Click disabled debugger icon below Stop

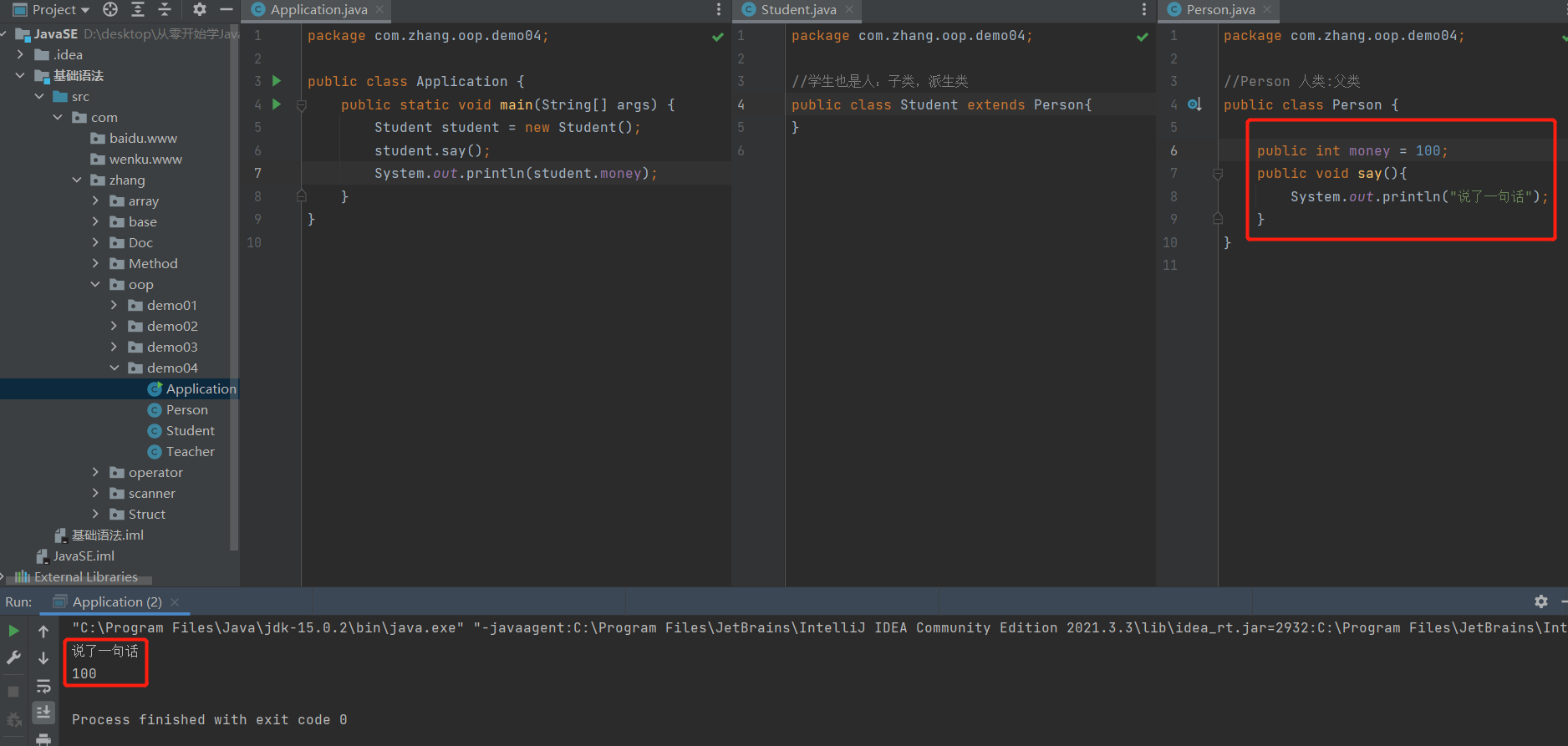pos(13,719)
